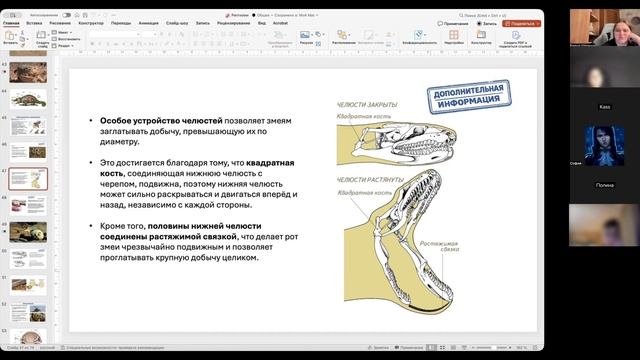This screenshot has width=640, height=360.
Task: Click the Fit slide to window icon
Action: point(536,348)
